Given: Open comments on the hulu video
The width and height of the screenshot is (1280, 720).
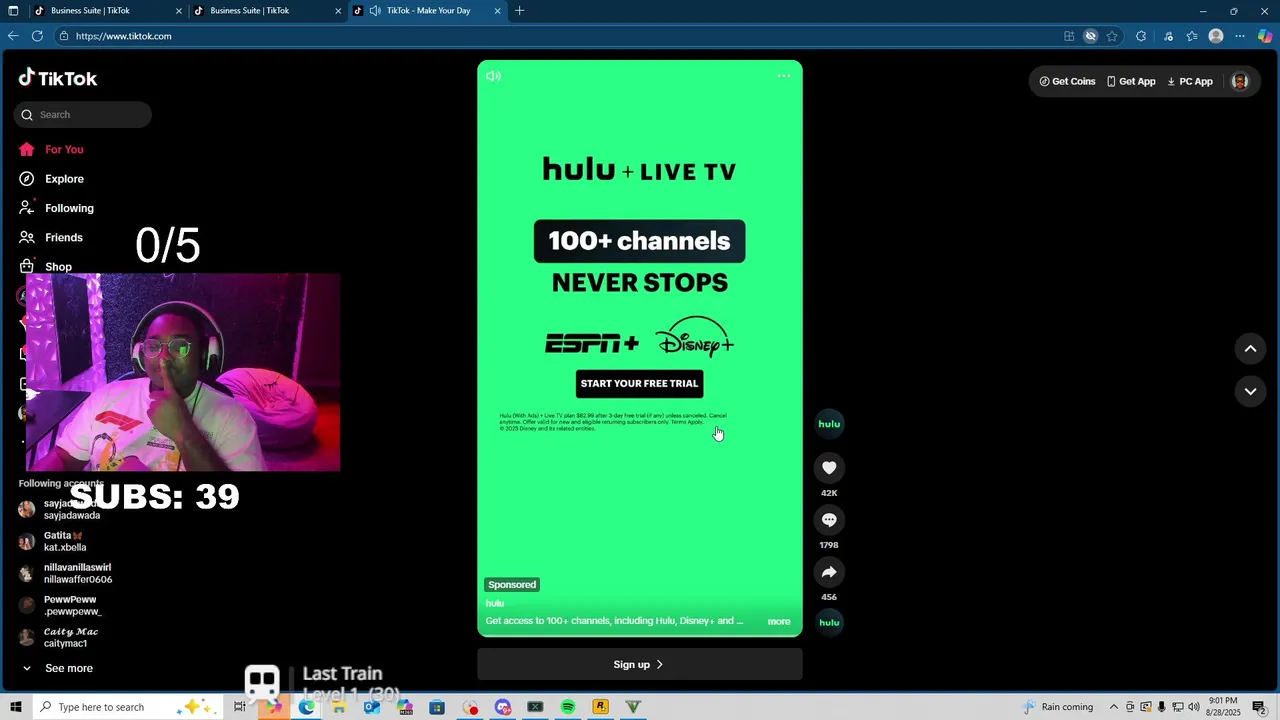Looking at the screenshot, I should pyautogui.click(x=829, y=520).
